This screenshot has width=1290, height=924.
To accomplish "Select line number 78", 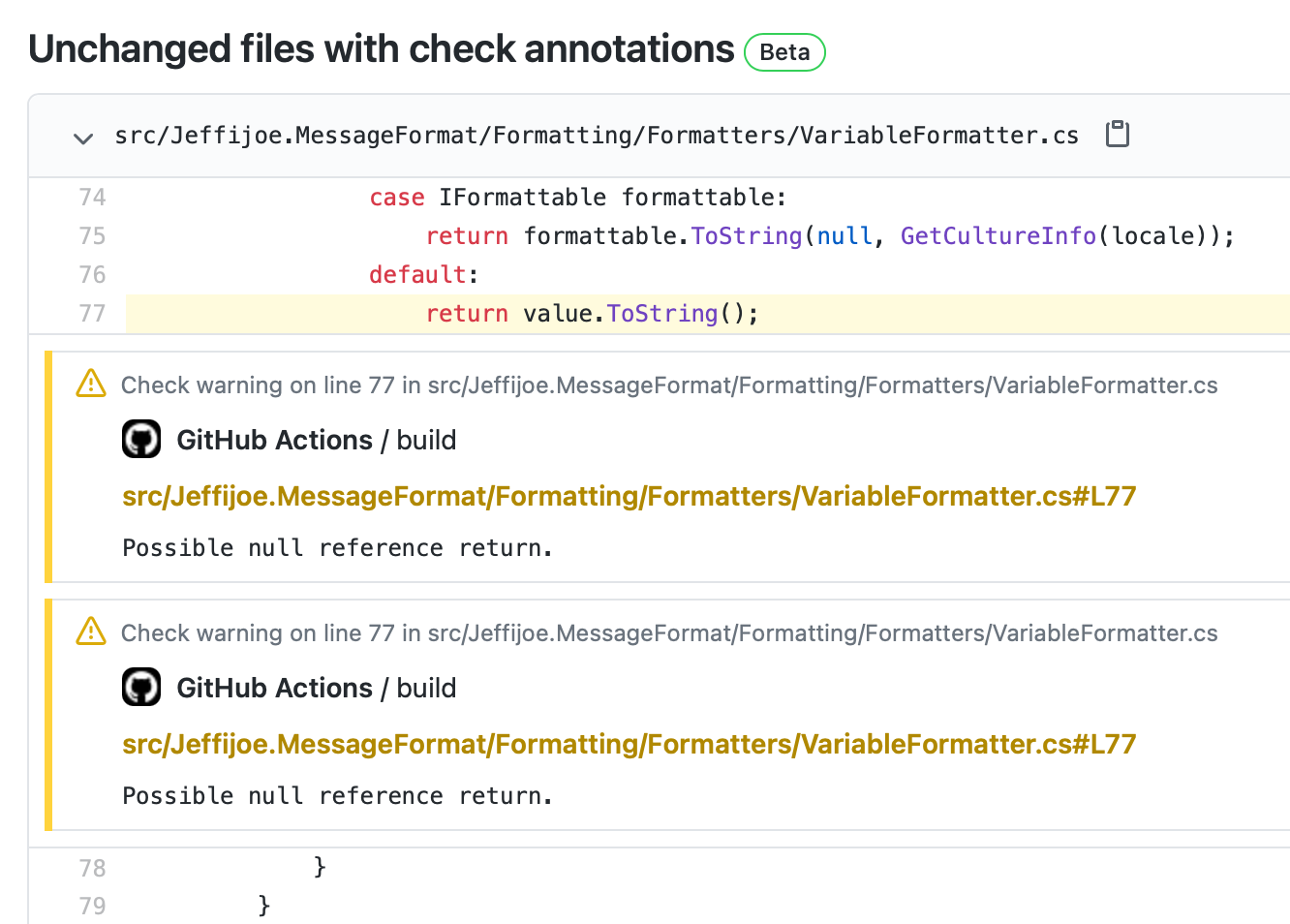I will click(x=92, y=868).
